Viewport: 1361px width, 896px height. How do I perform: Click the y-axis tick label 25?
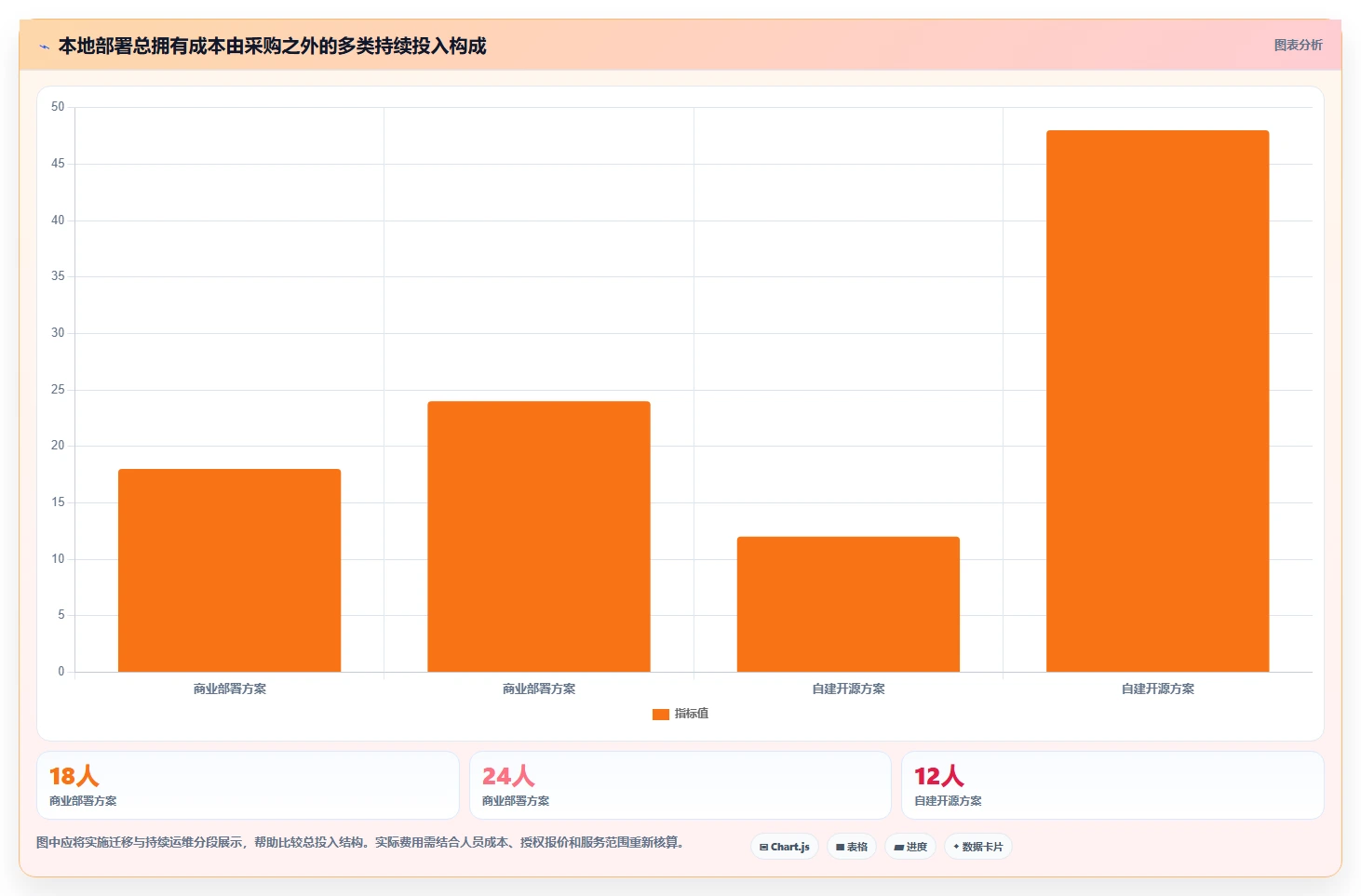point(58,390)
